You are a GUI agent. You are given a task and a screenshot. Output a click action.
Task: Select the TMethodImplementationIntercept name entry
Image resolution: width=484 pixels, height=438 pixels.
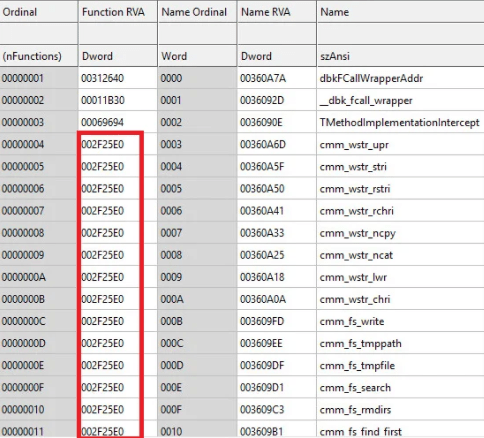tap(401, 122)
